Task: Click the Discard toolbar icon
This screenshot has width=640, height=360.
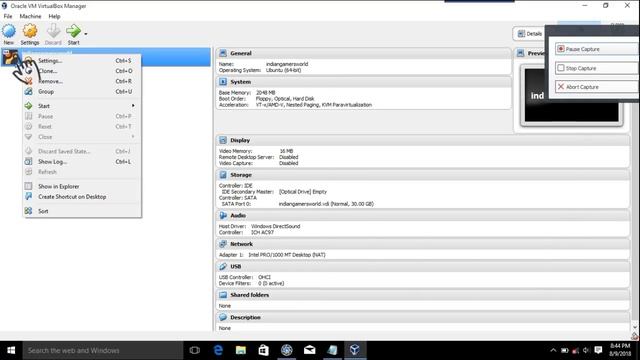Action: click(53, 31)
